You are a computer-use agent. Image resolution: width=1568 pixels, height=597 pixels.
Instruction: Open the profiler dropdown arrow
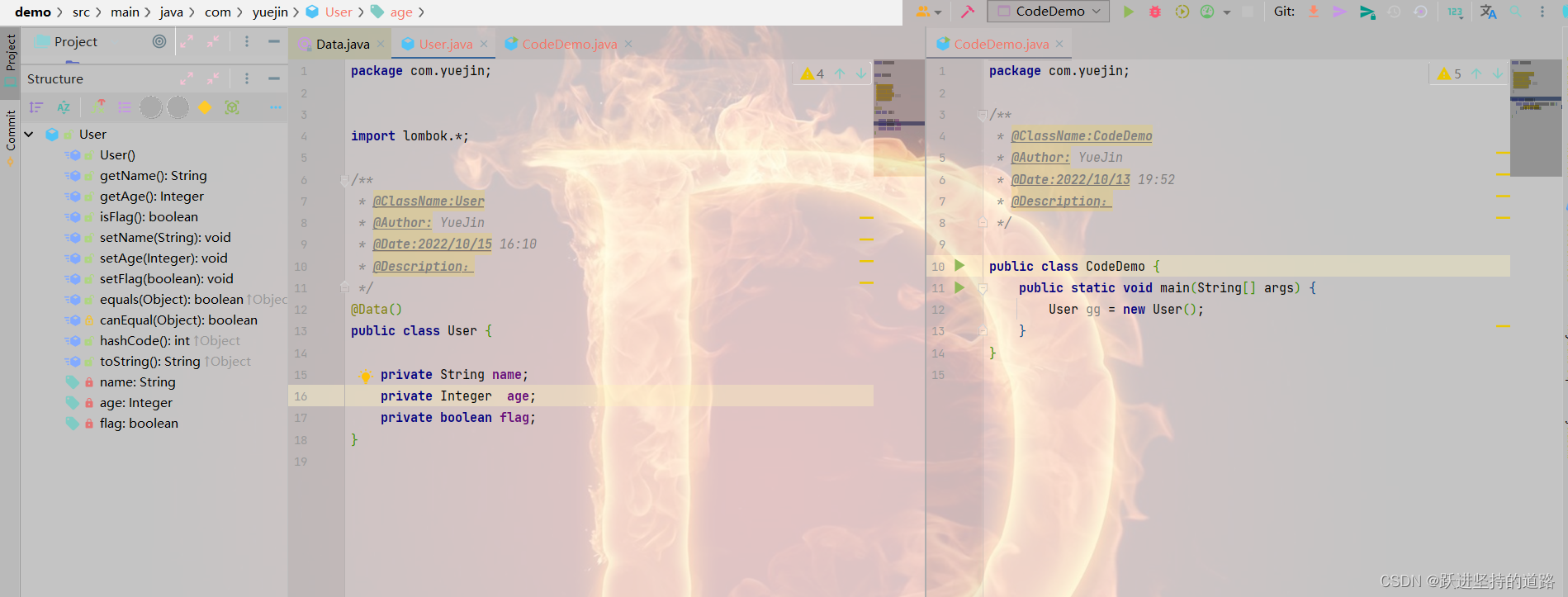(1227, 12)
